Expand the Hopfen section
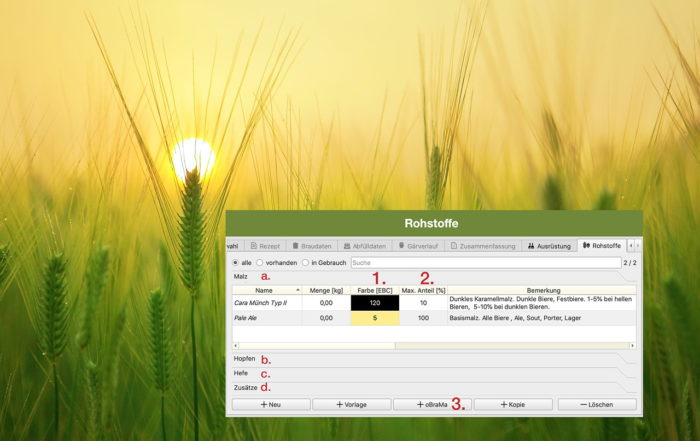The image size is (700, 441). coord(244,358)
